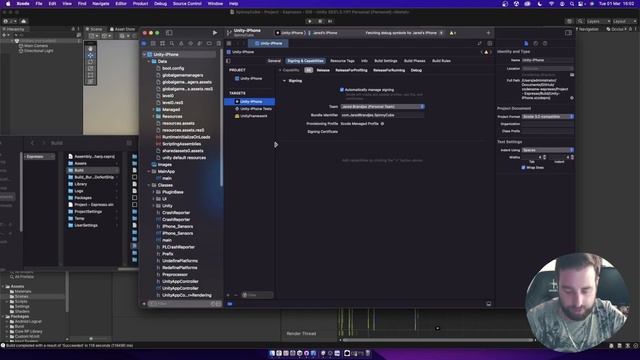Collapse the Signing section
The height and width of the screenshot is (360, 640).
[284, 81]
